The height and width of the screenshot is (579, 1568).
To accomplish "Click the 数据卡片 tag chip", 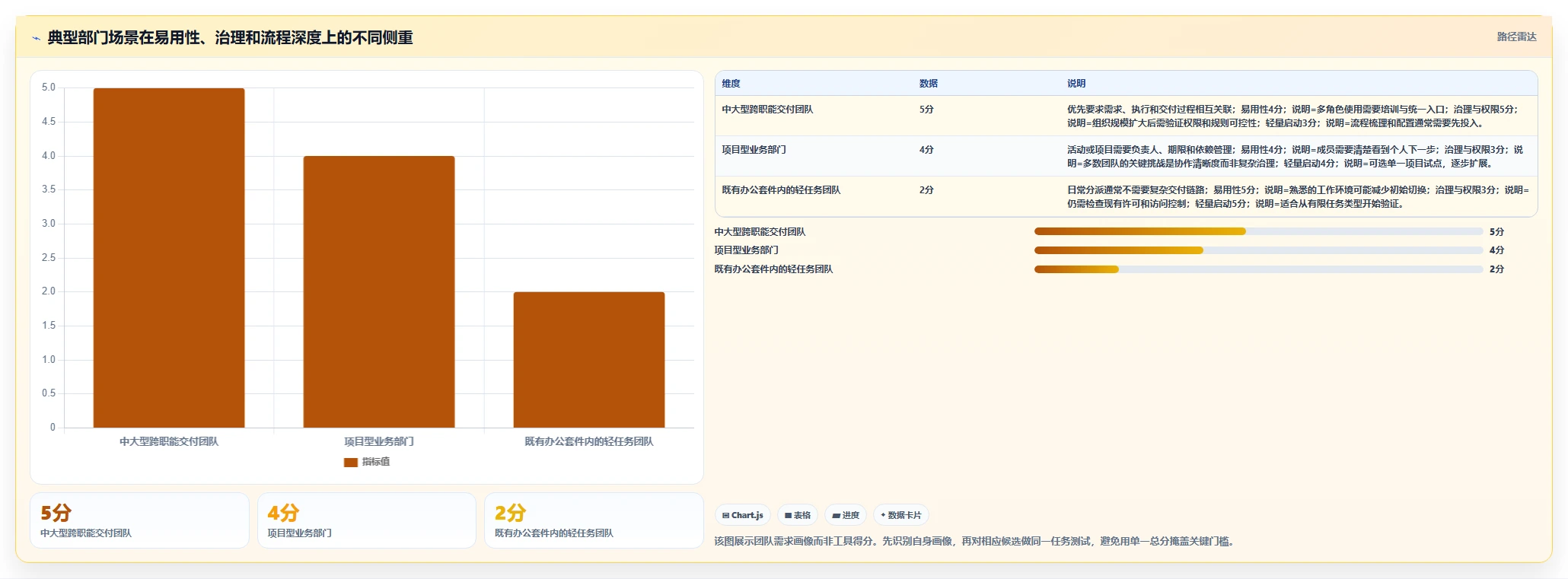I will pos(901,515).
